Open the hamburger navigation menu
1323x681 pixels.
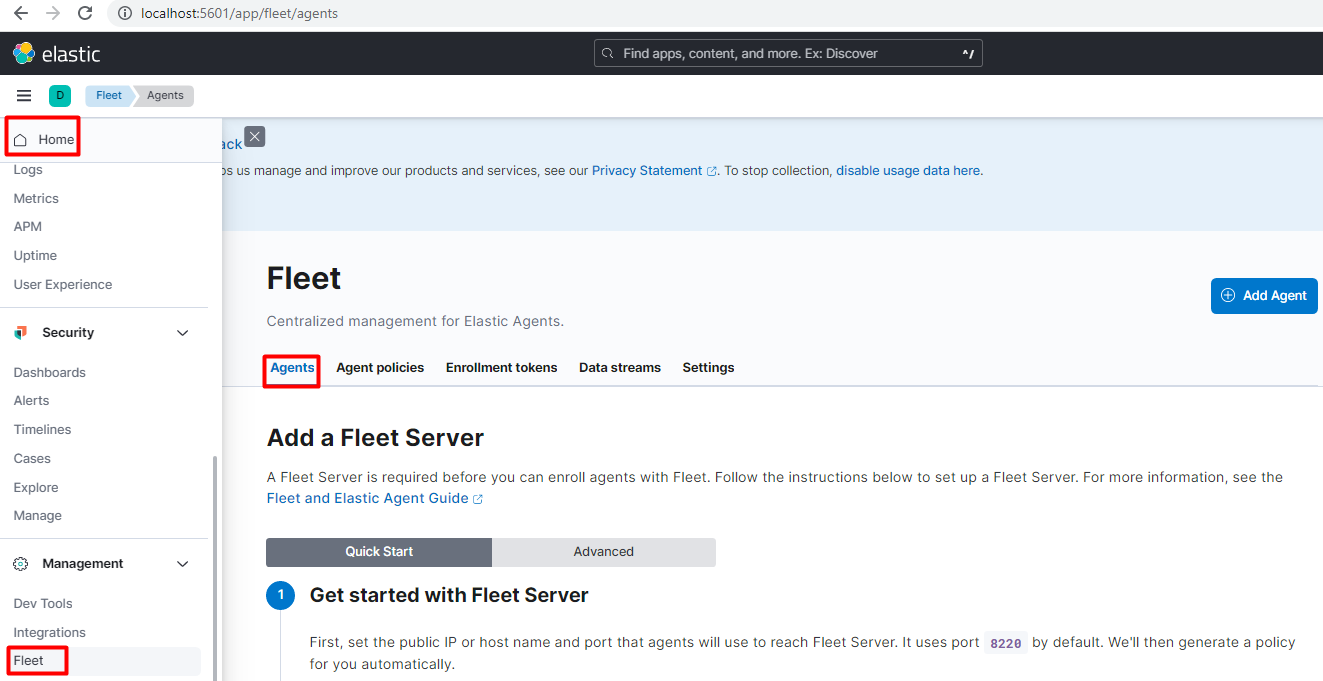click(24, 96)
